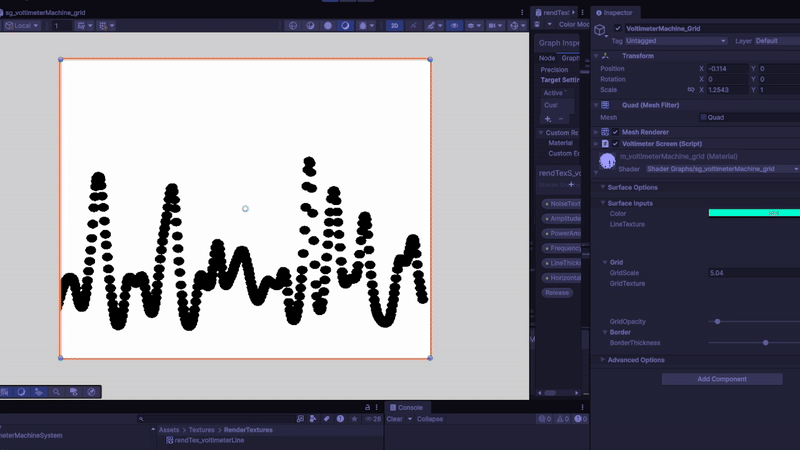Toggle VoltimeterMachine_Grid active checkbox
The image size is (800, 450).
pos(618,29)
